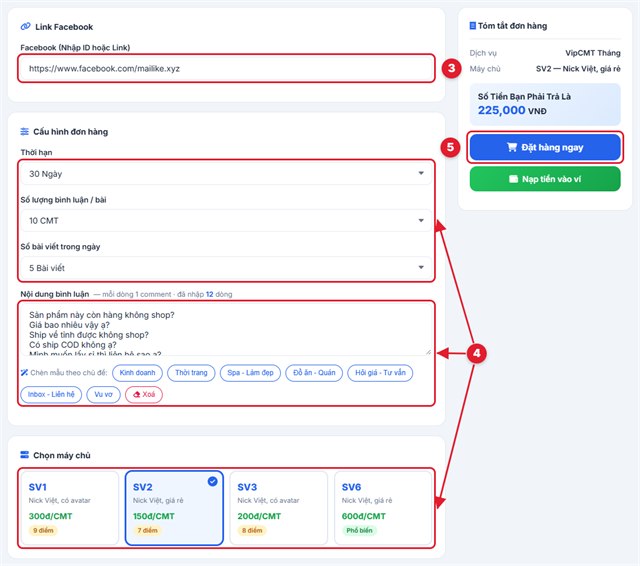
Task: Open the 5 Bài viết daily posts dropdown
Action: tap(226, 268)
